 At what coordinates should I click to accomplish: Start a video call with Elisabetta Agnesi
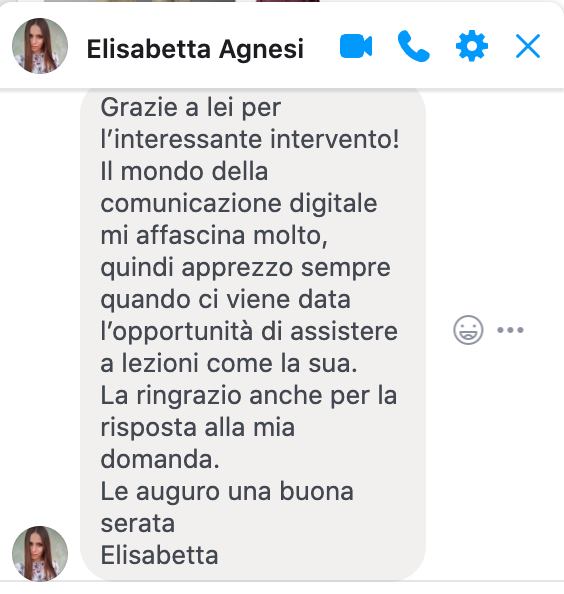tap(356, 46)
